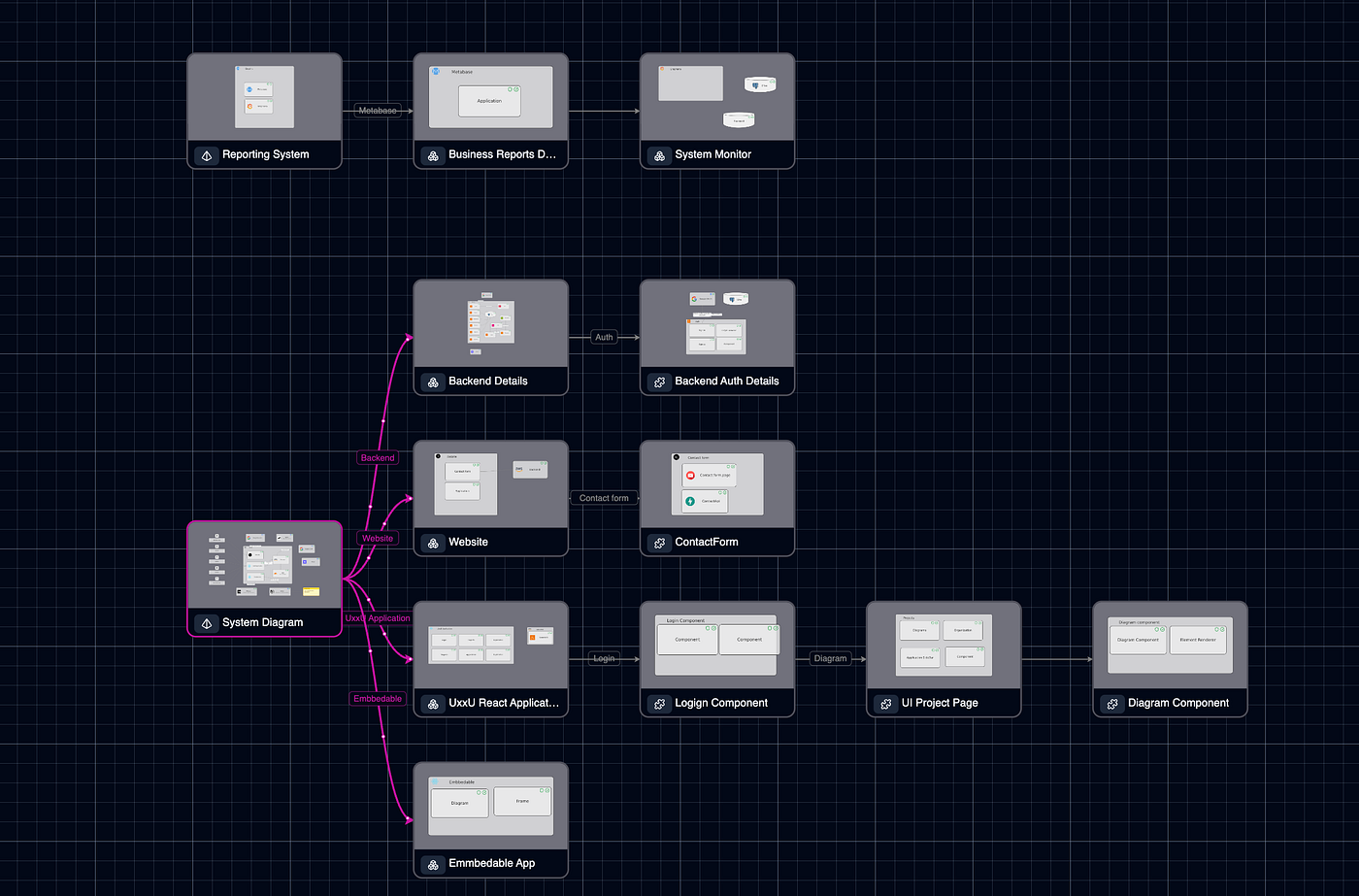
Task: Click the Diagram Component title text
Action: click(1178, 703)
